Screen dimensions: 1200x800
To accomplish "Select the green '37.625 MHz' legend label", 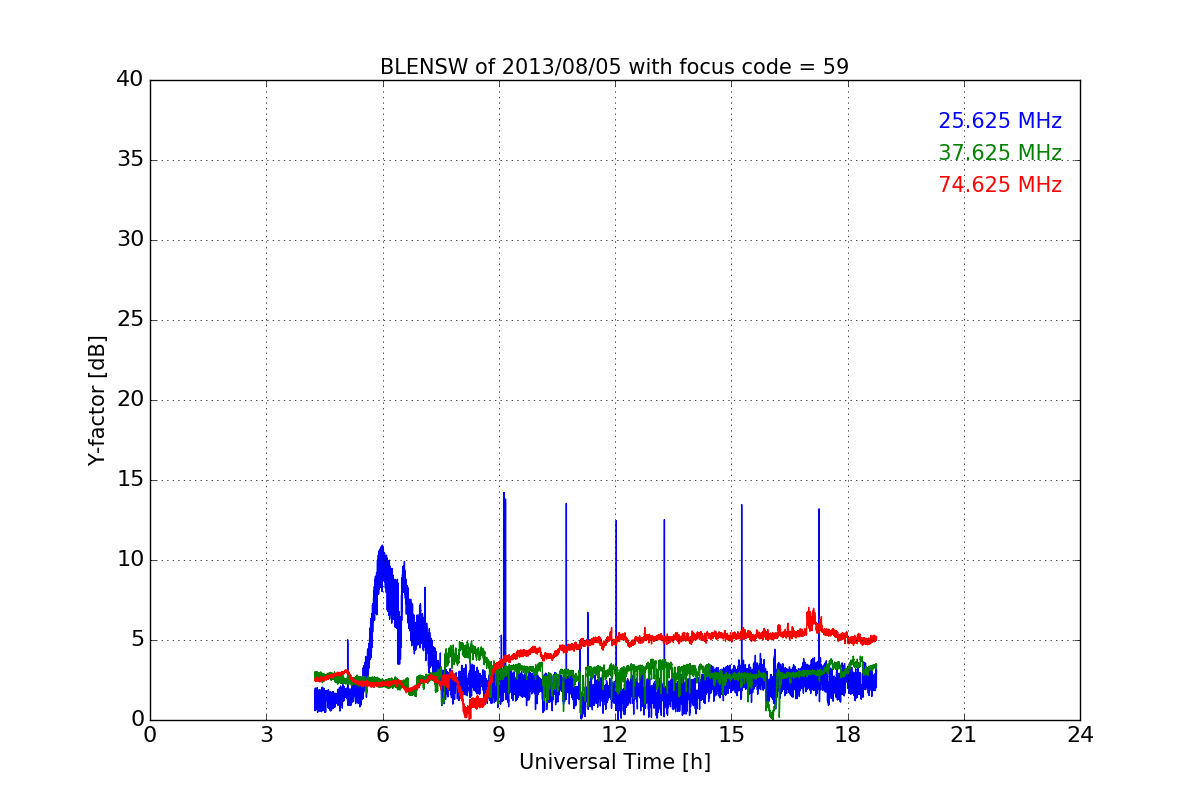I will coord(1000,153).
